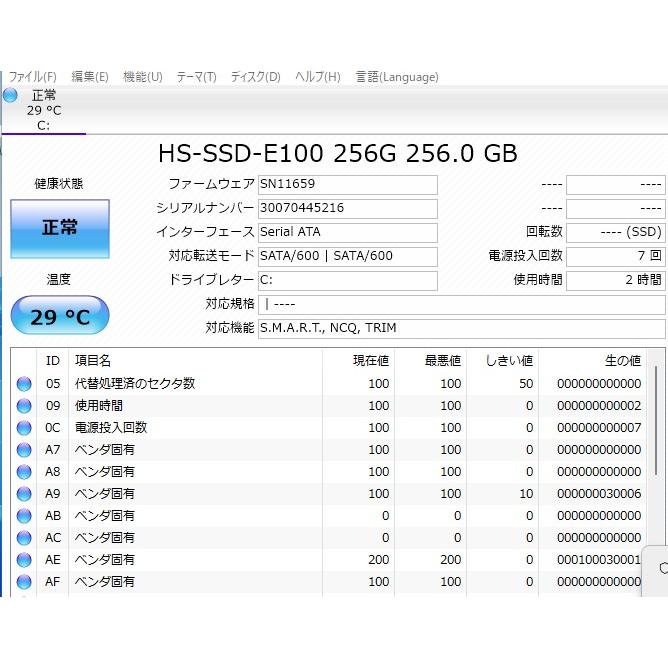Open the 言語(Language) menu
668x668 pixels.
pos(397,77)
